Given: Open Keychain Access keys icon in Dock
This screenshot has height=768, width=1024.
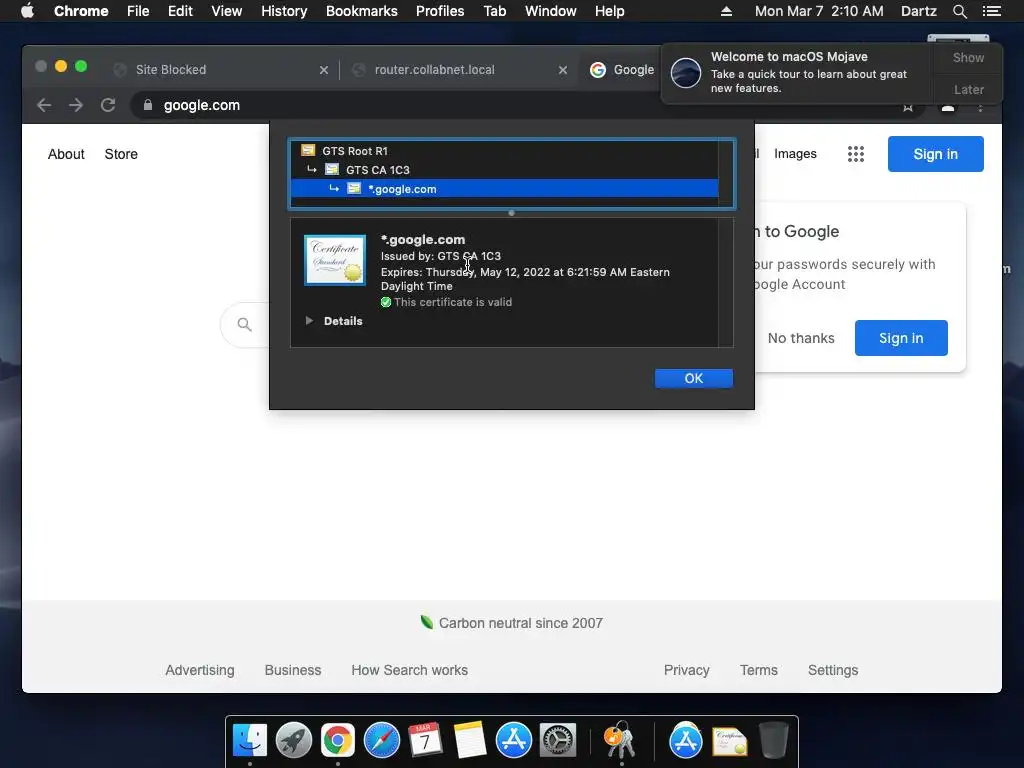Looking at the screenshot, I should 620,740.
